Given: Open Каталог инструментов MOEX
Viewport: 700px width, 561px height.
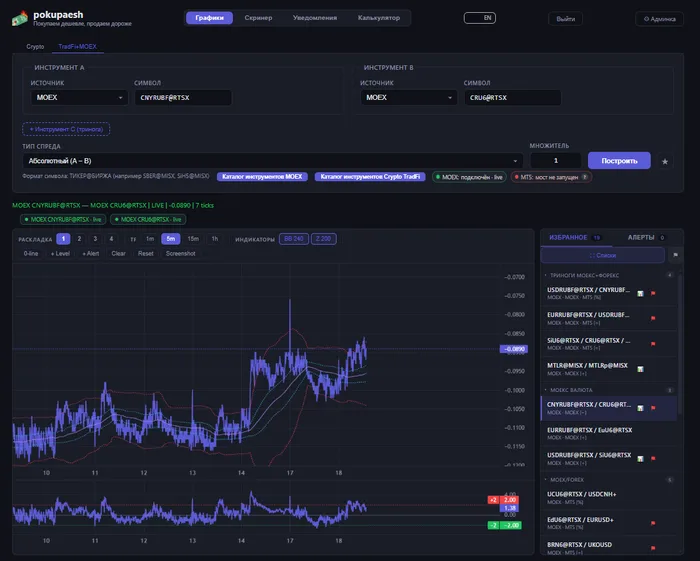Looking at the screenshot, I should [x=262, y=177].
